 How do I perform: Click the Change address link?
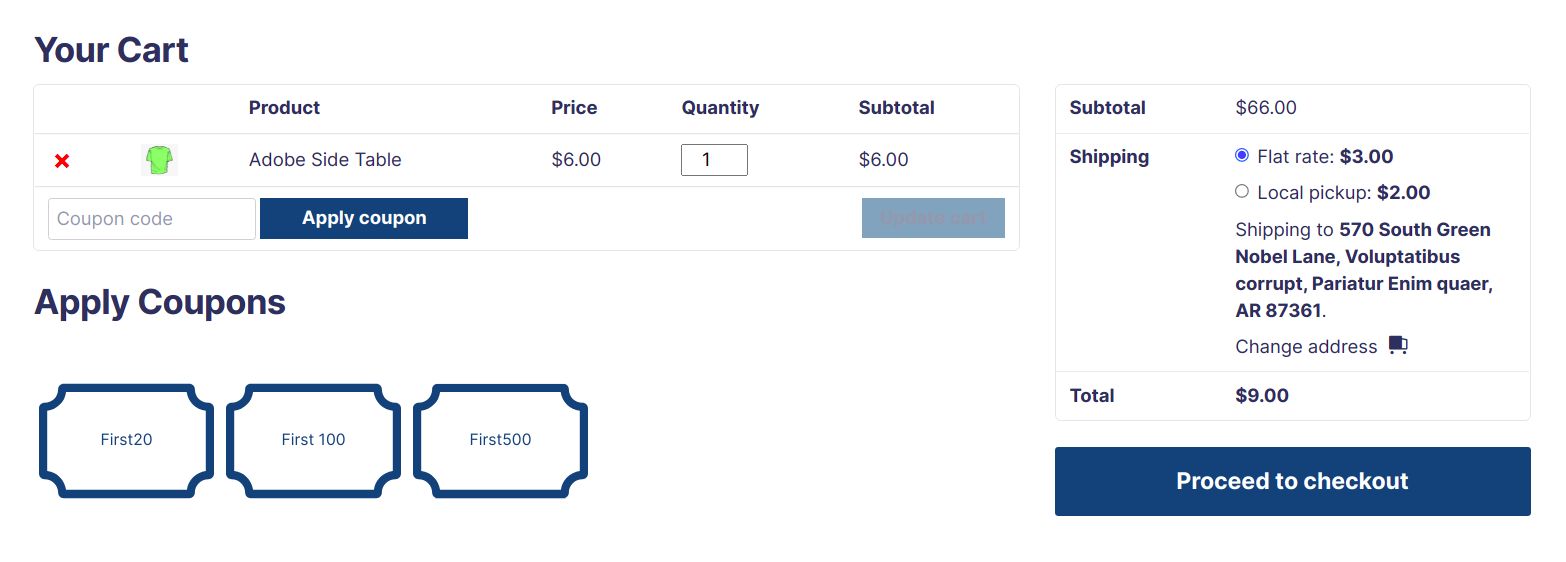click(1306, 347)
